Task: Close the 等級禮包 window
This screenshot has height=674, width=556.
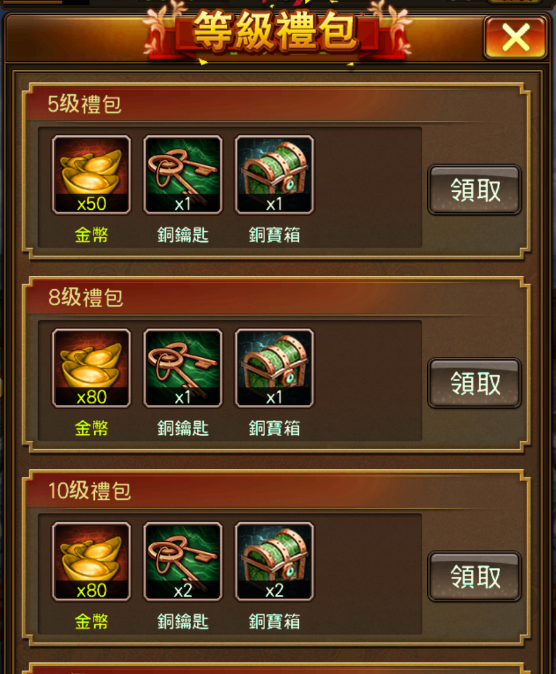Action: tap(516, 37)
